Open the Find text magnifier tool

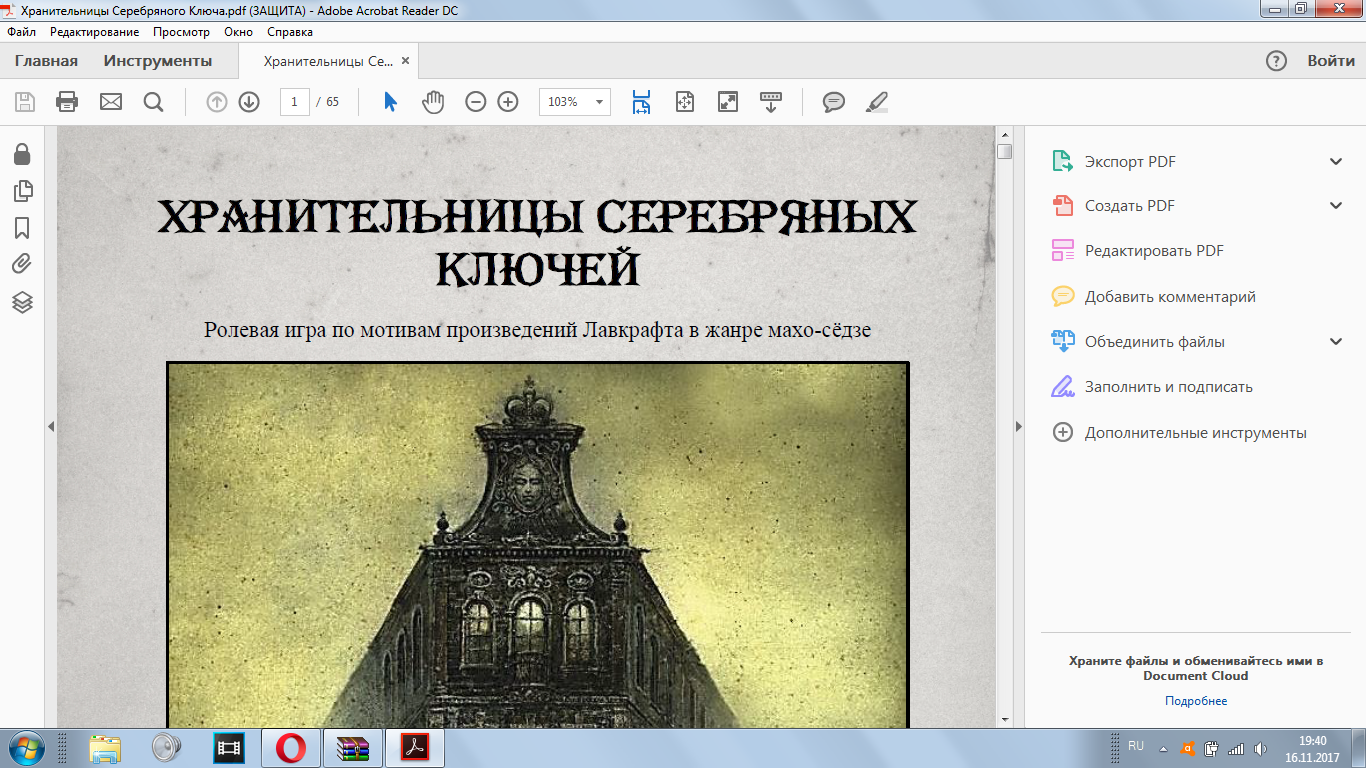click(x=153, y=102)
